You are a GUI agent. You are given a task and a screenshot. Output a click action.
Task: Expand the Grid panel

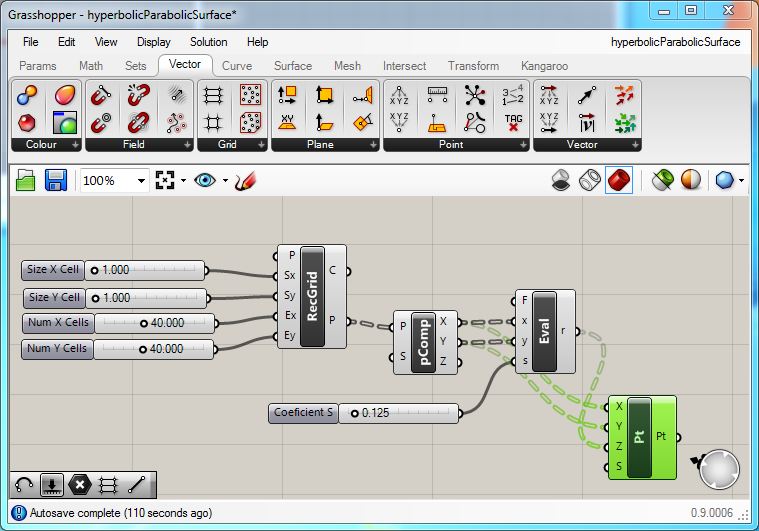pyautogui.click(x=261, y=145)
